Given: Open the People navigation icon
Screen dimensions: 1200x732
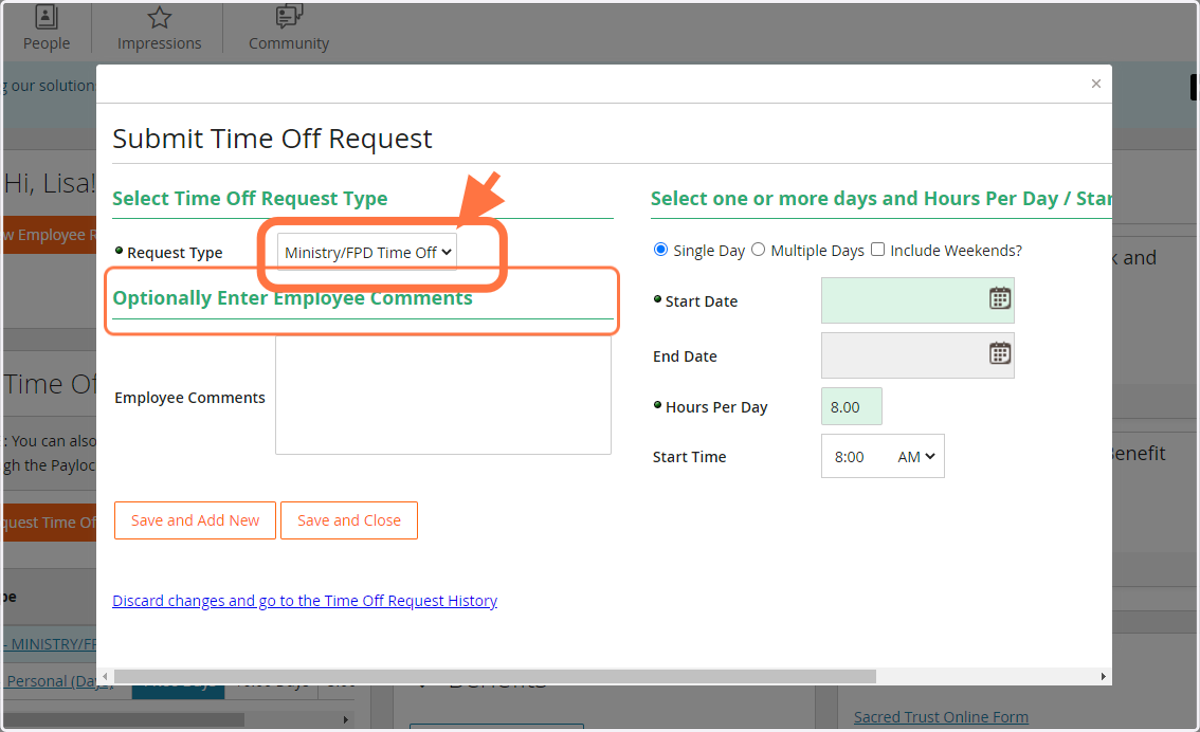Looking at the screenshot, I should (x=46, y=17).
